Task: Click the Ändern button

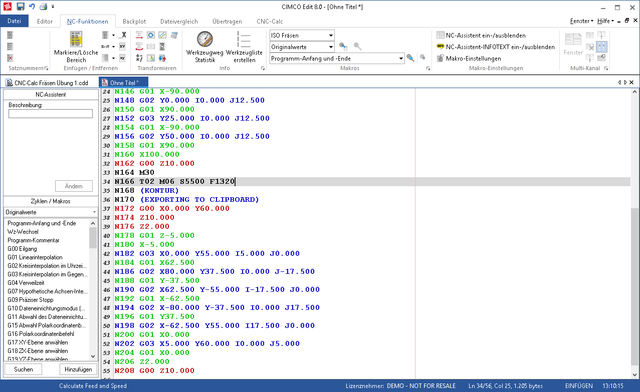Action: tap(73, 186)
